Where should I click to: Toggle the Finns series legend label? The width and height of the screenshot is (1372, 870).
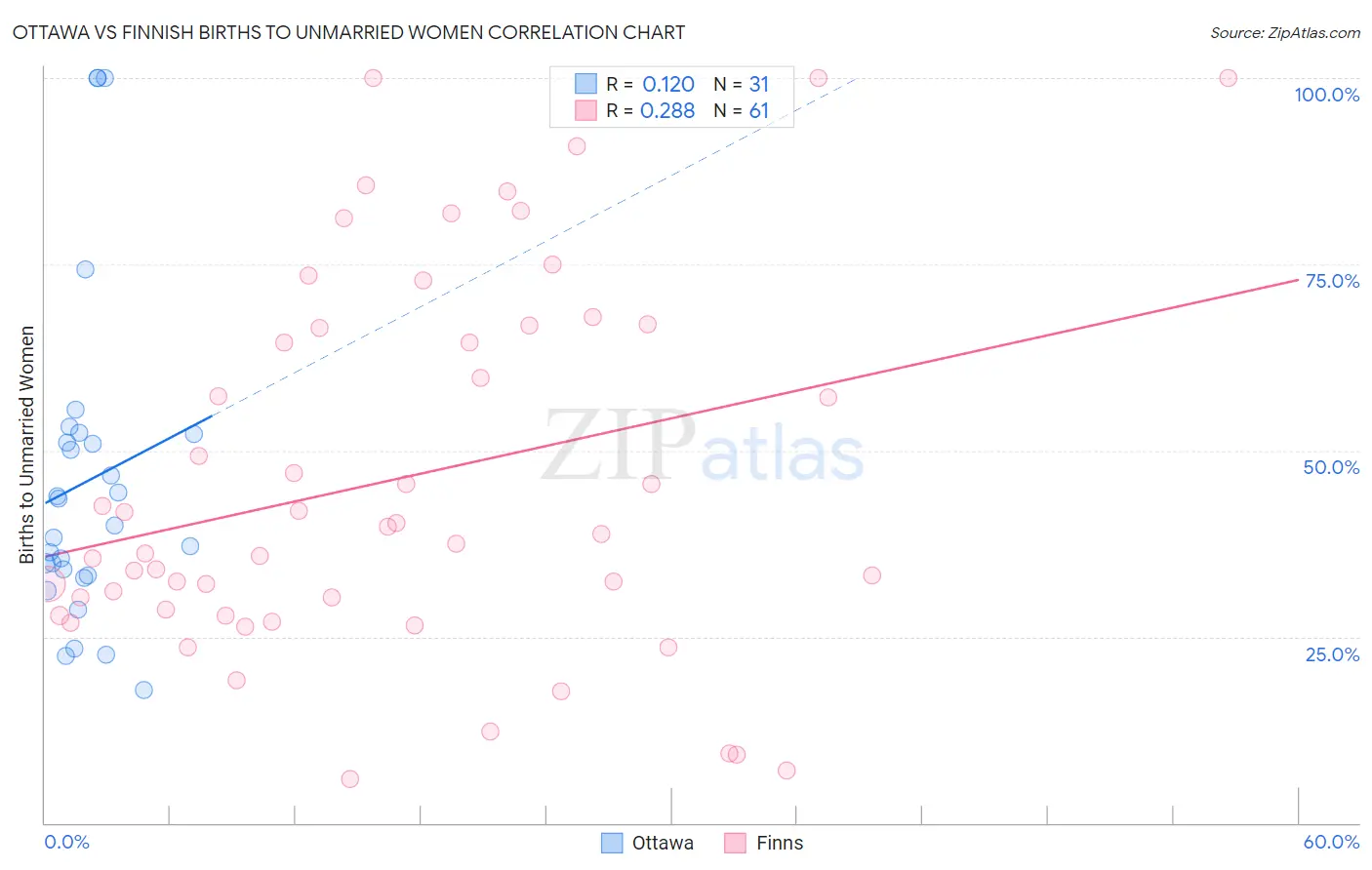coord(780,843)
